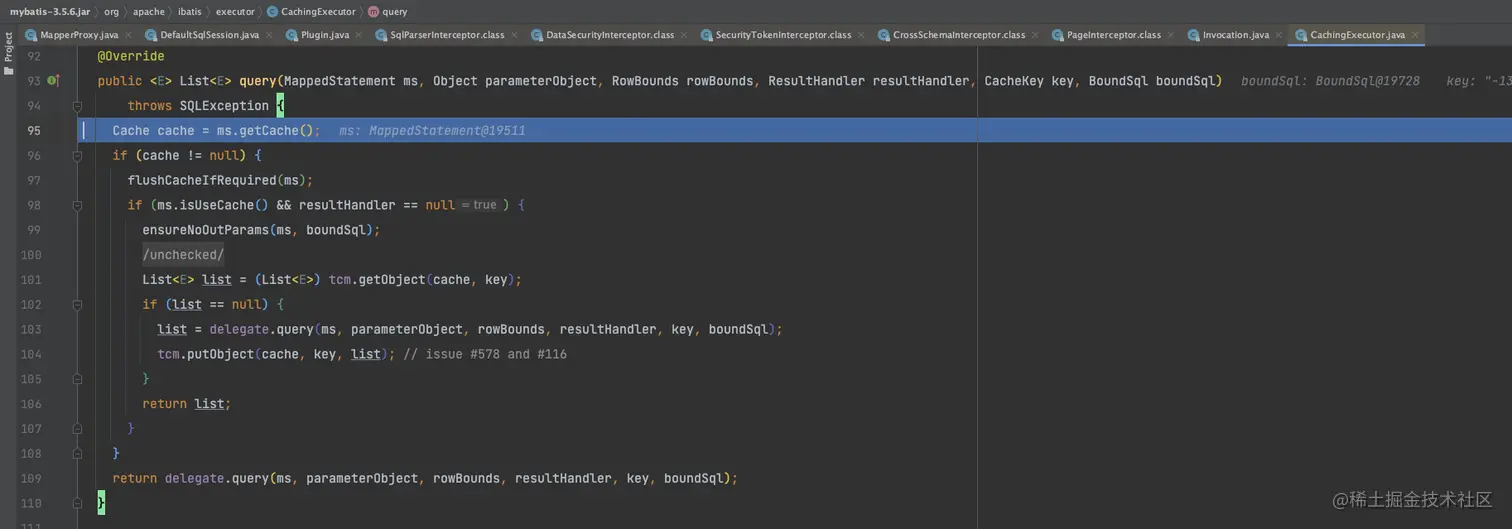Close the DefaultSqlSession.java tab
The width and height of the screenshot is (1512, 529).
point(270,35)
